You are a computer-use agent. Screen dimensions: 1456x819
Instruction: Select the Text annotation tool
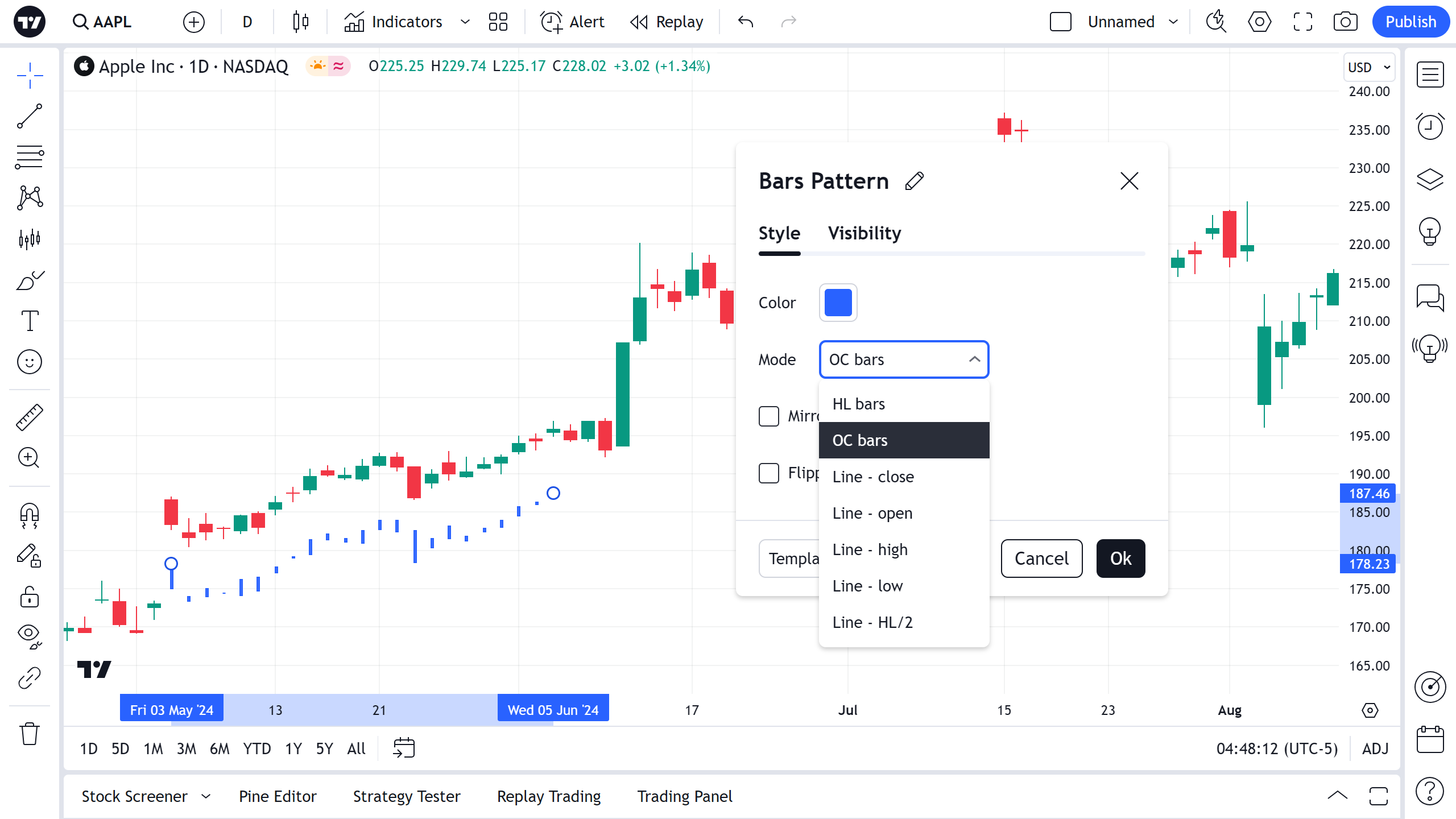coord(30,321)
